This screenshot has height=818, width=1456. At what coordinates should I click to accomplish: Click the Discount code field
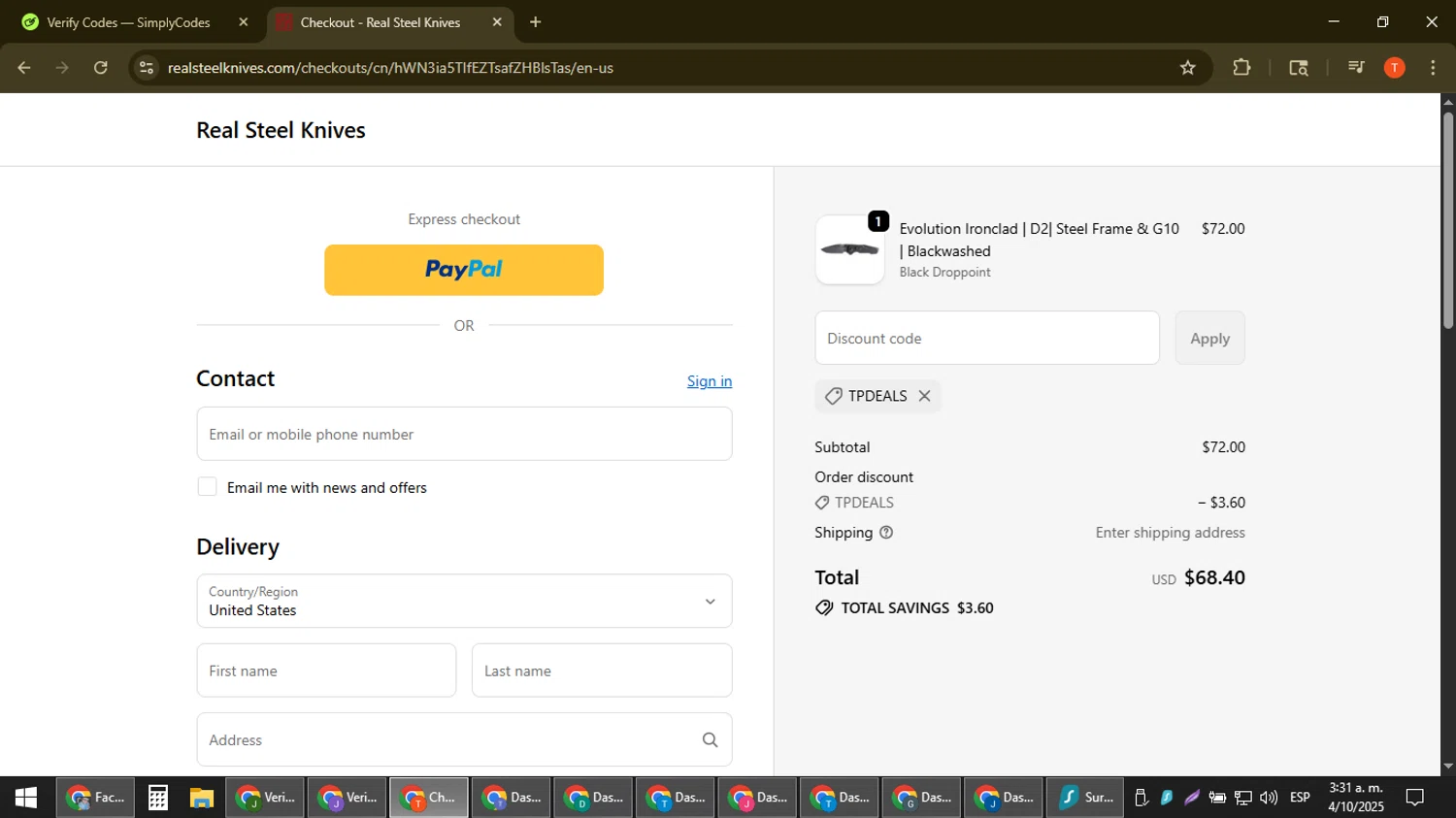987,338
